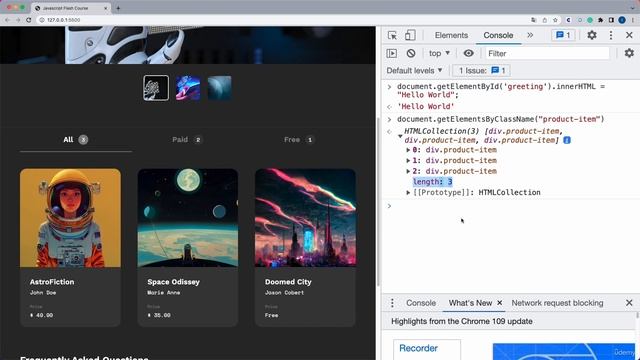640x360 pixels.
Task: Open the Doomed City product image
Action: click(x=305, y=218)
